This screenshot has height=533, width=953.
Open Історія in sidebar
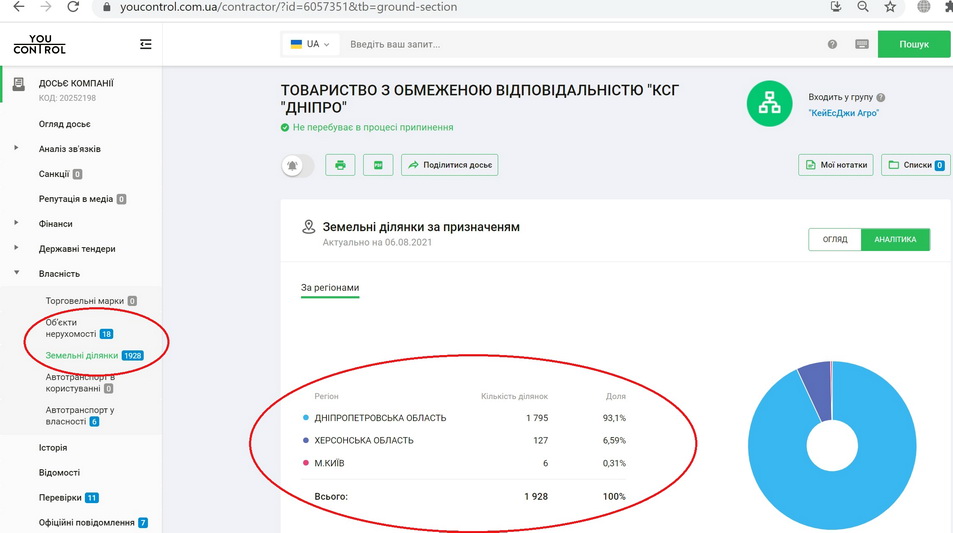[53, 448]
